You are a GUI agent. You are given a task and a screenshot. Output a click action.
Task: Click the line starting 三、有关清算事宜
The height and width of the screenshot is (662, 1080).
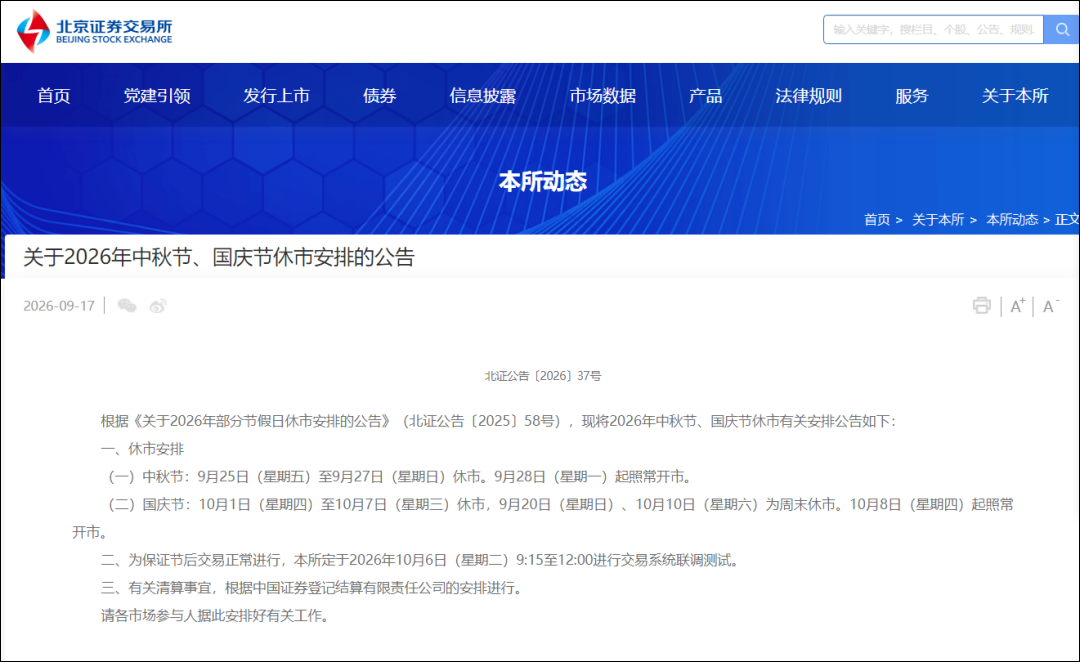312,588
